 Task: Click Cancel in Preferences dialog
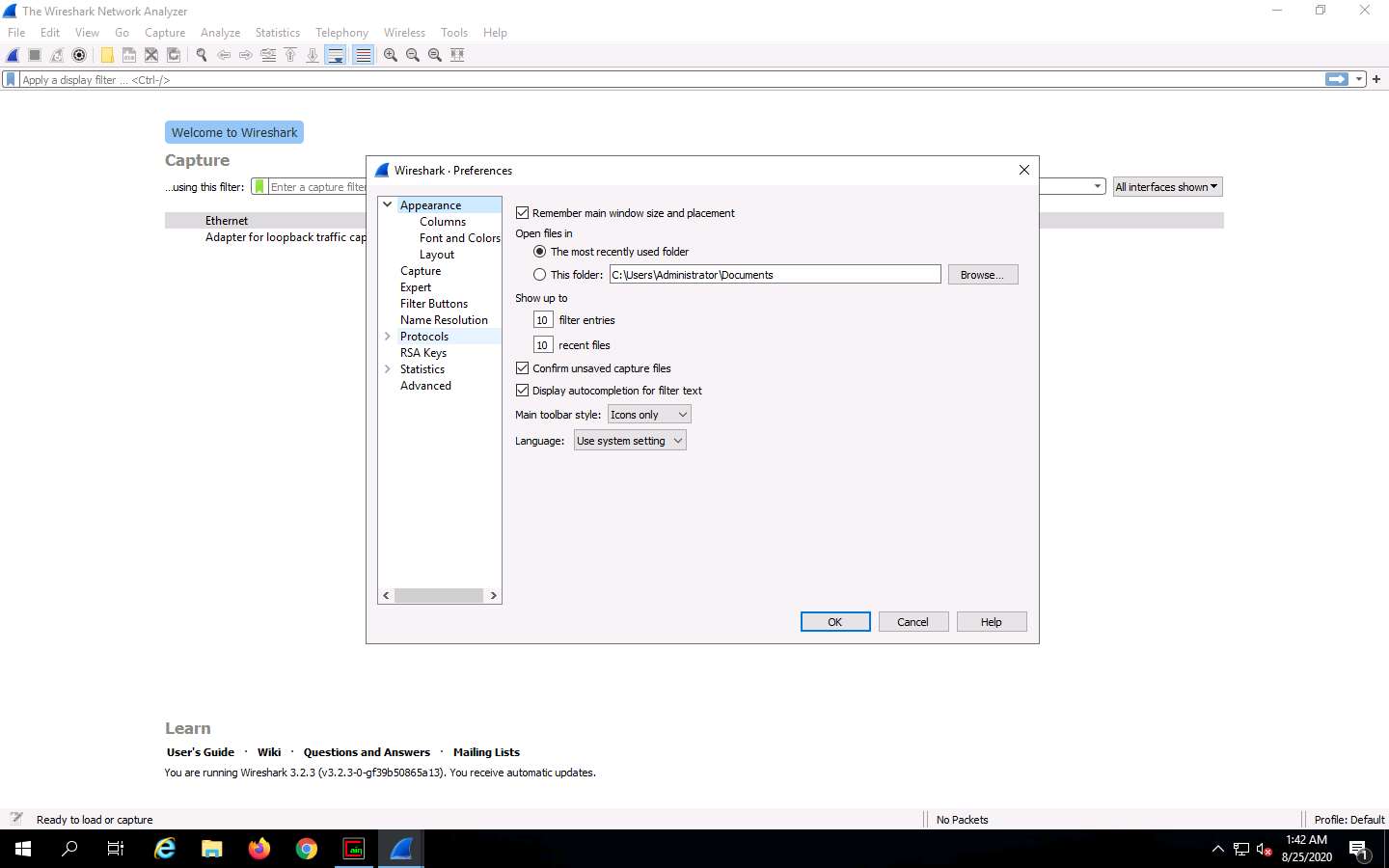click(x=912, y=622)
